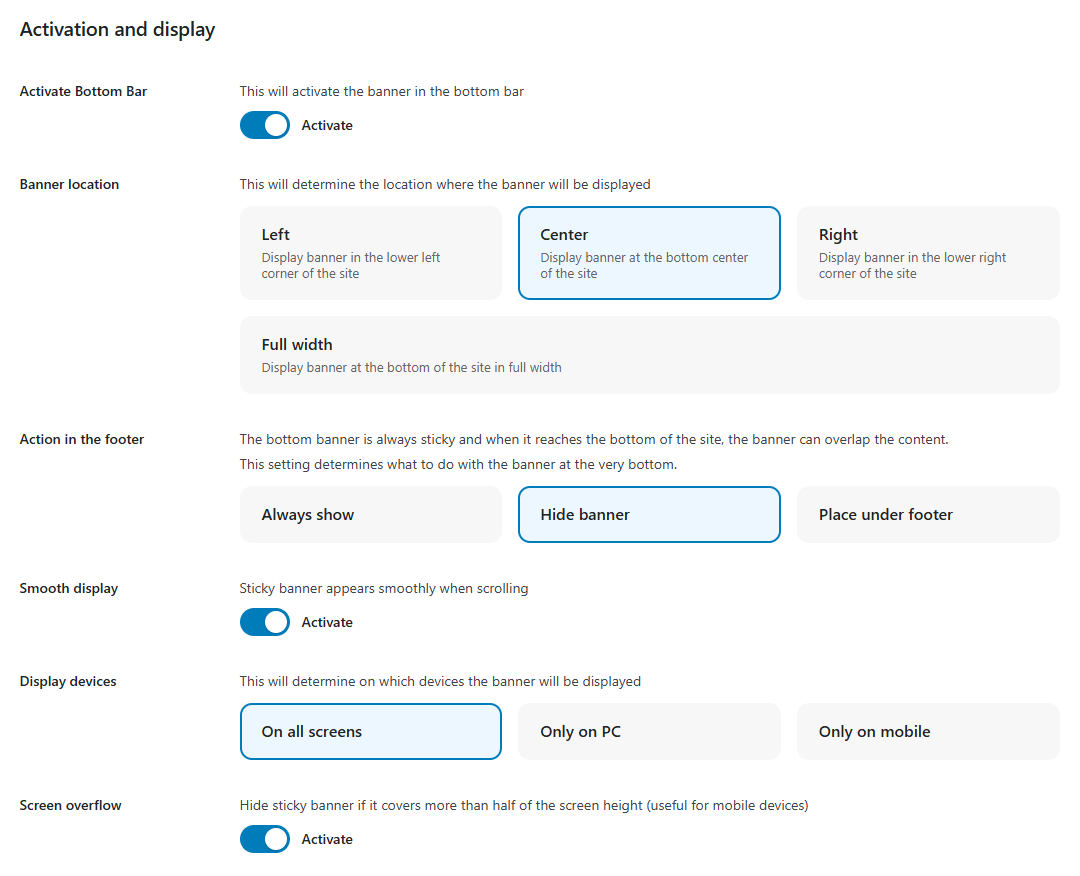
Task: Select Always show for footer action
Action: click(x=370, y=515)
